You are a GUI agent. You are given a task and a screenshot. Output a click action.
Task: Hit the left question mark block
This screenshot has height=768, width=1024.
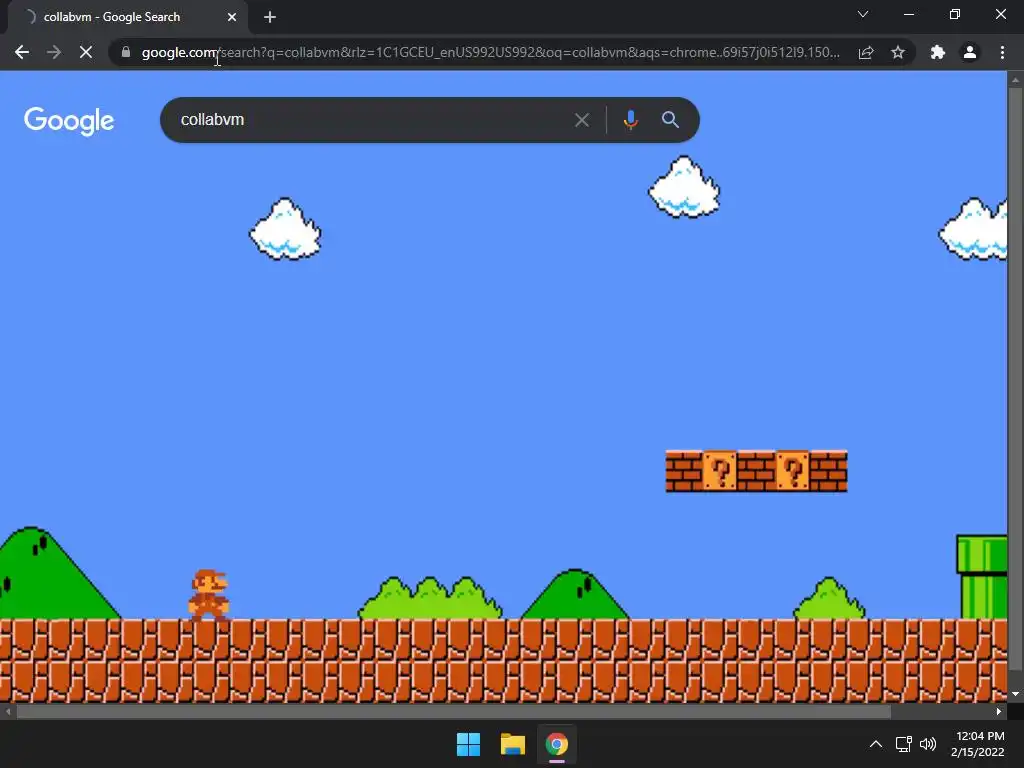click(x=720, y=470)
